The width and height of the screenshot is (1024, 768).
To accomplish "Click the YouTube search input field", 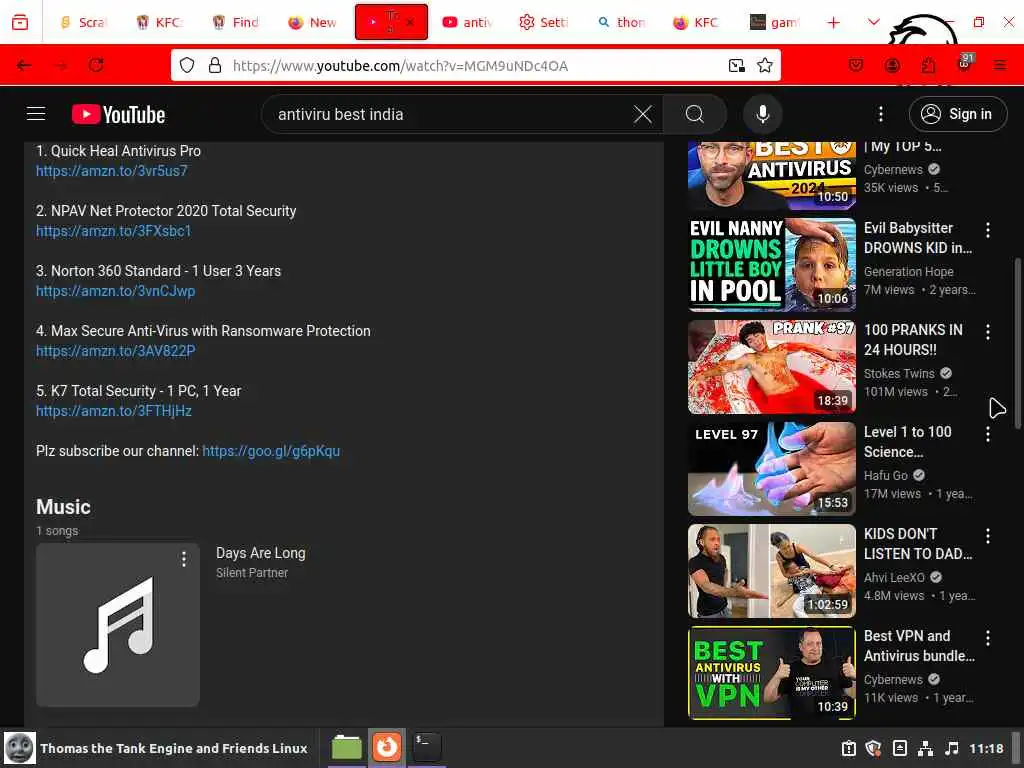I will click(x=451, y=114).
